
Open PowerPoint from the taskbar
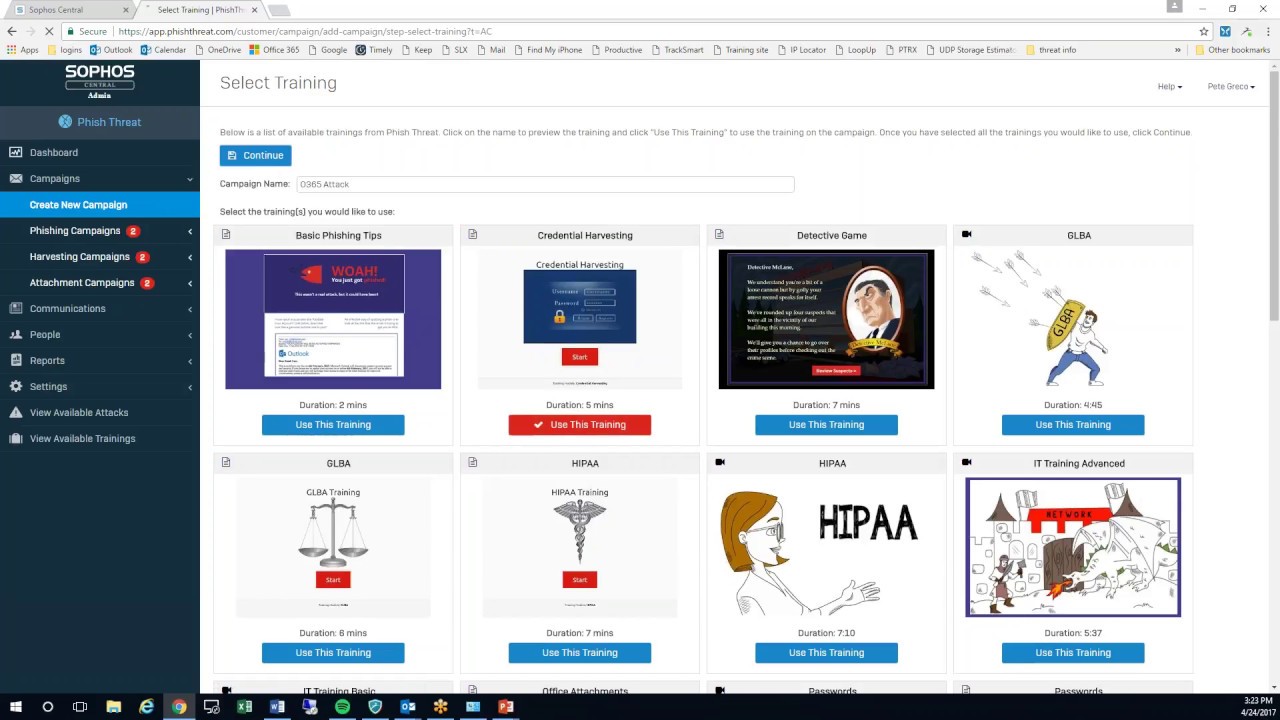pos(506,707)
